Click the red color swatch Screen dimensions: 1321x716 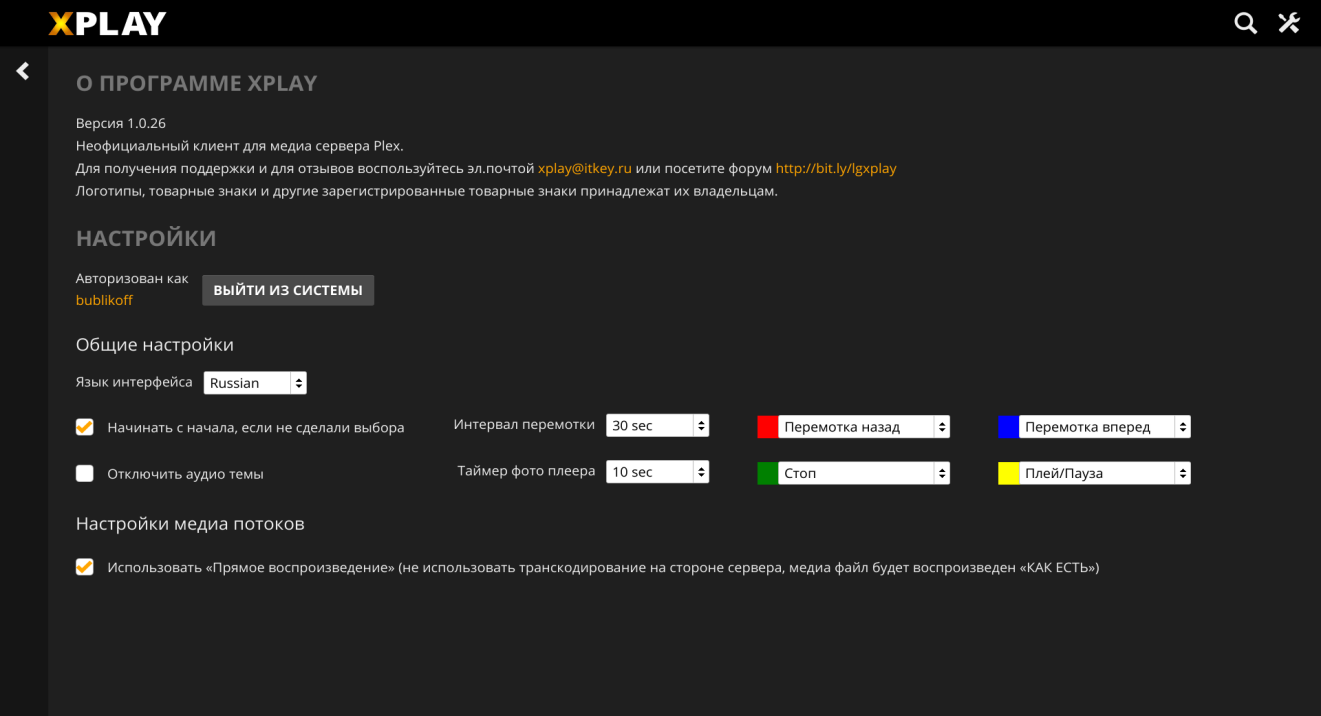click(767, 427)
